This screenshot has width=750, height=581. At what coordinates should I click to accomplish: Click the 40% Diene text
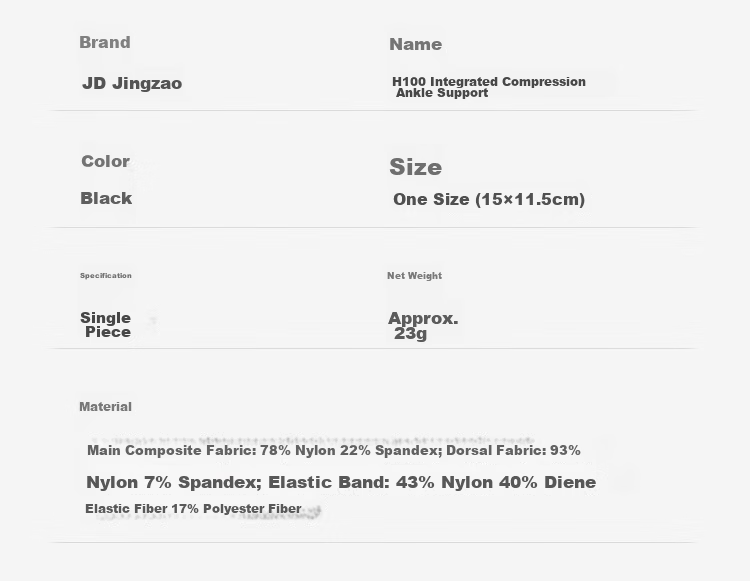click(548, 482)
